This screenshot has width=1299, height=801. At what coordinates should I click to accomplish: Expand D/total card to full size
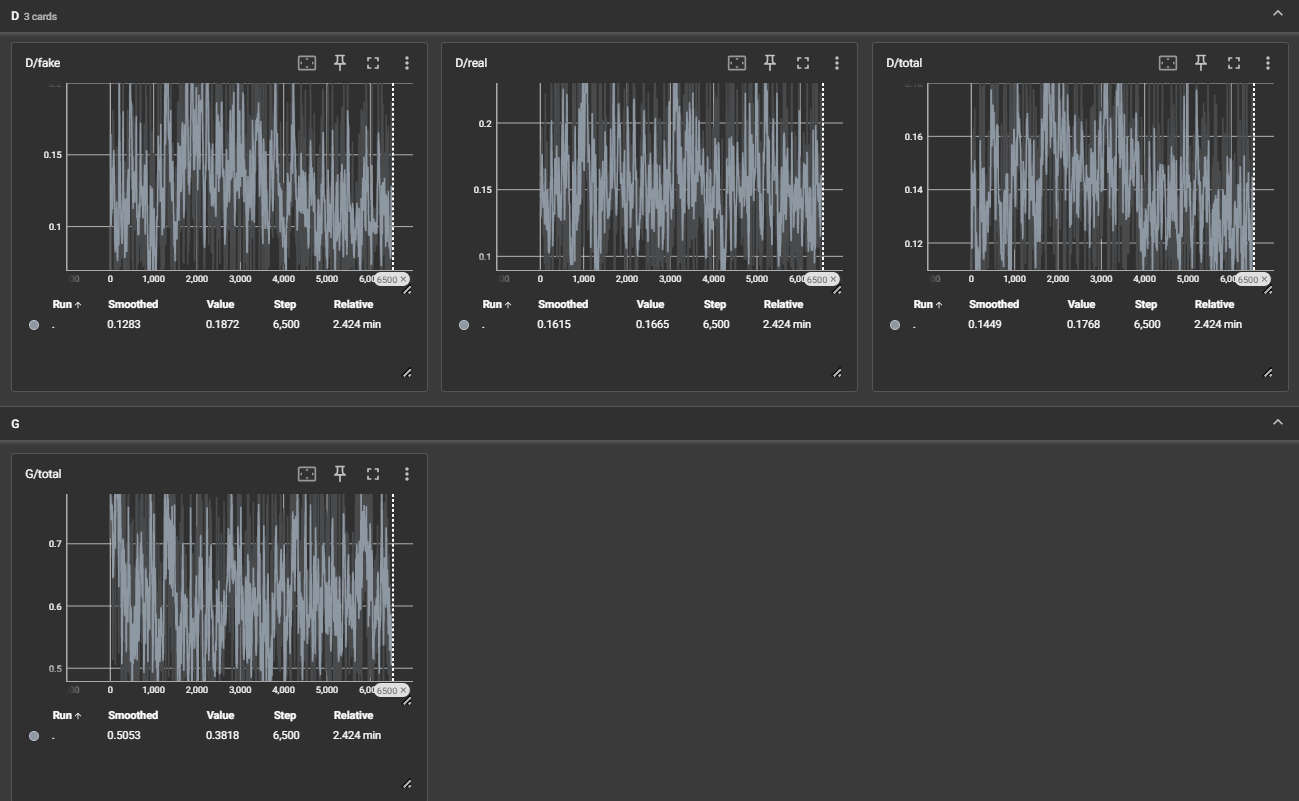tap(1234, 63)
